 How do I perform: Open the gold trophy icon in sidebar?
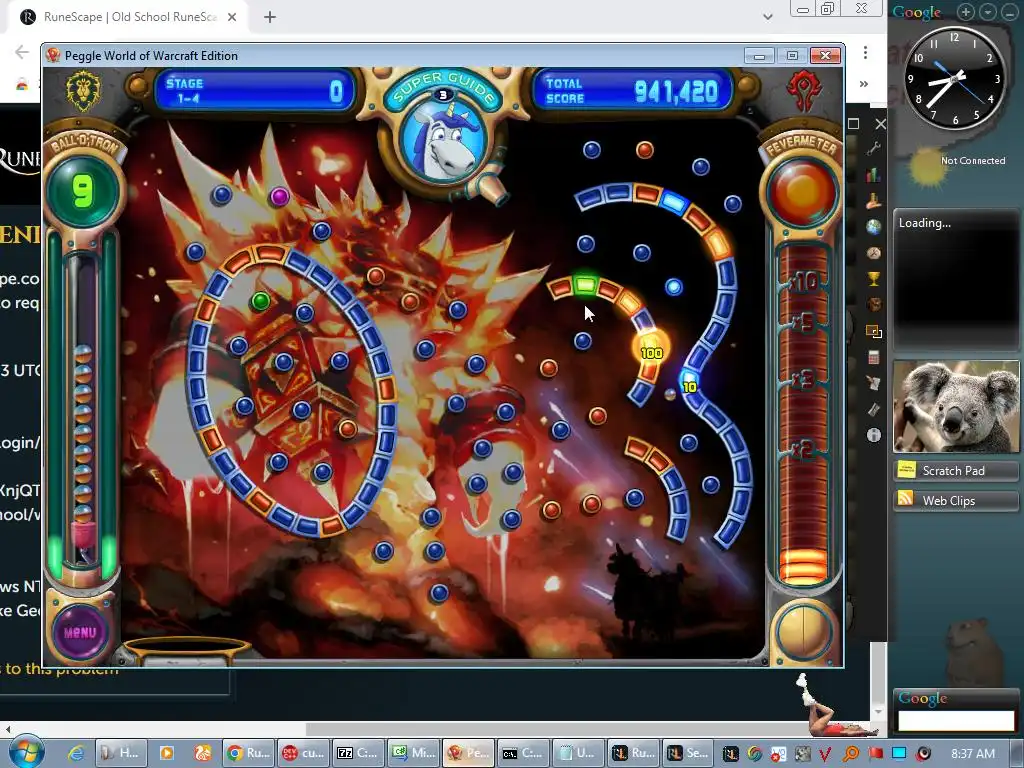(x=874, y=279)
